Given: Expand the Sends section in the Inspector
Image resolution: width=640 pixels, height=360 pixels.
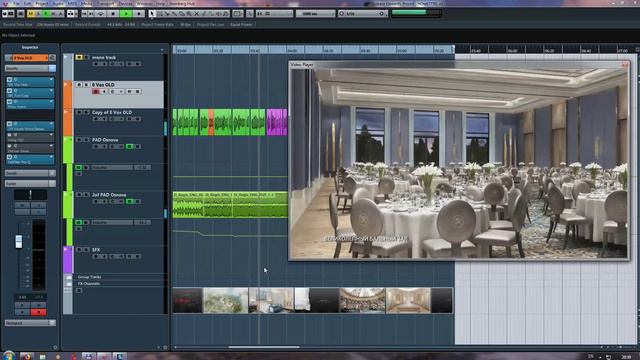Looking at the screenshot, I should coord(30,173).
